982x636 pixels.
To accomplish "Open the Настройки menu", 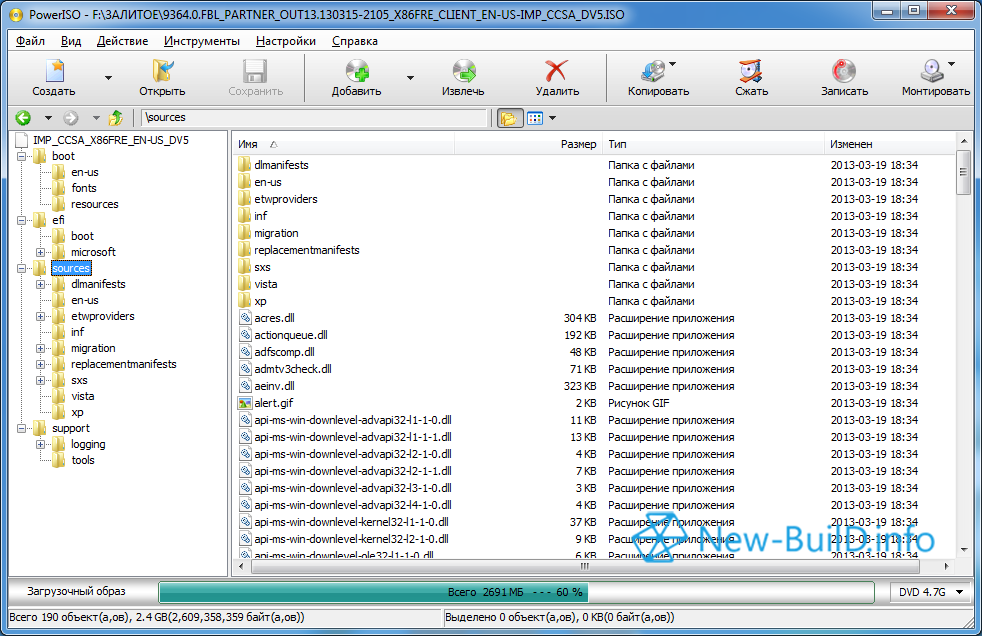I will tap(286, 41).
